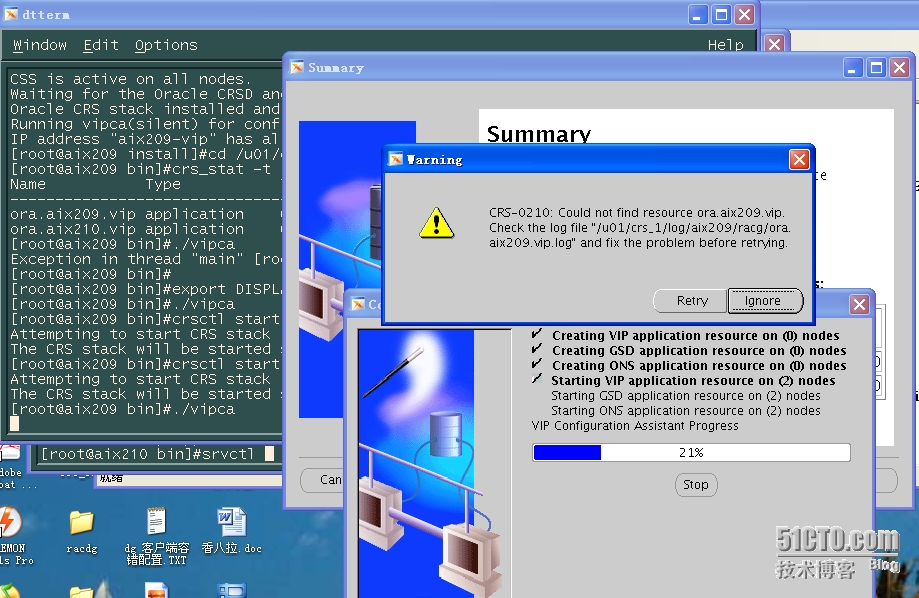This screenshot has width=919, height=598.
Task: Select 'Creating VIP application resource' step text
Action: [696, 335]
